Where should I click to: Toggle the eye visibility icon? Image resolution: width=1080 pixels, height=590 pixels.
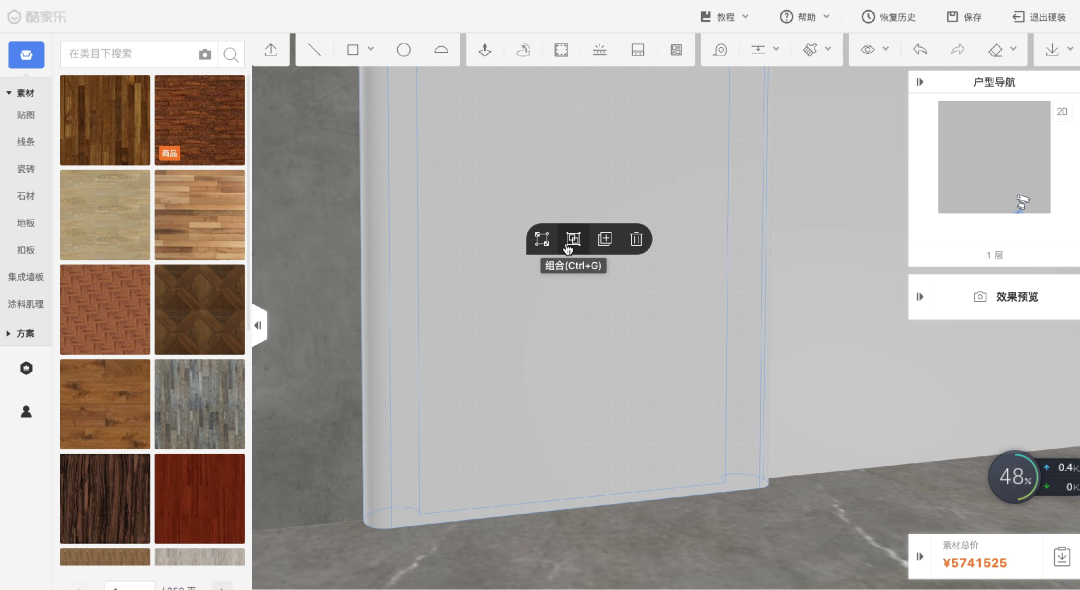coord(868,50)
